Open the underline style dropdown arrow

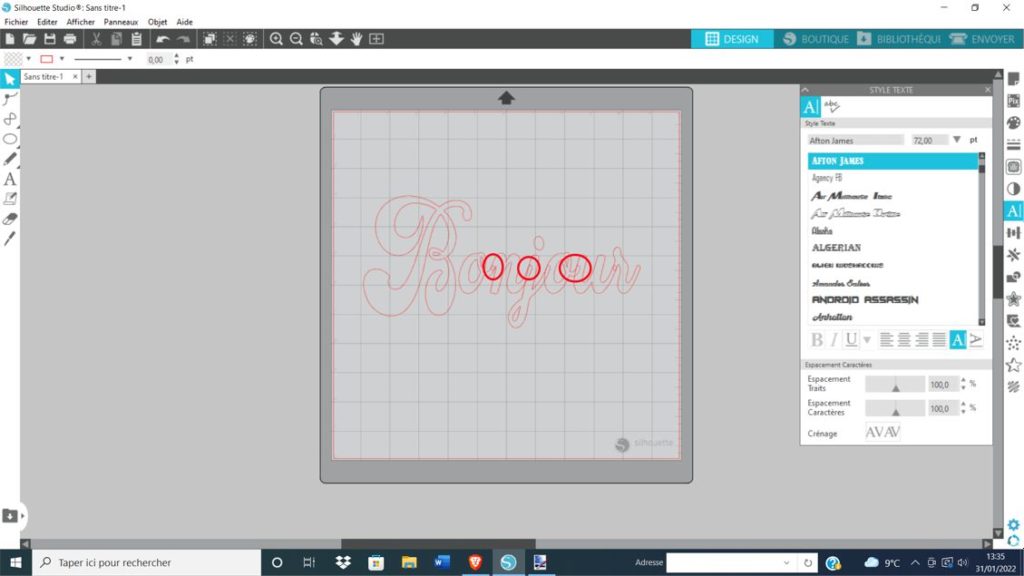pos(867,340)
